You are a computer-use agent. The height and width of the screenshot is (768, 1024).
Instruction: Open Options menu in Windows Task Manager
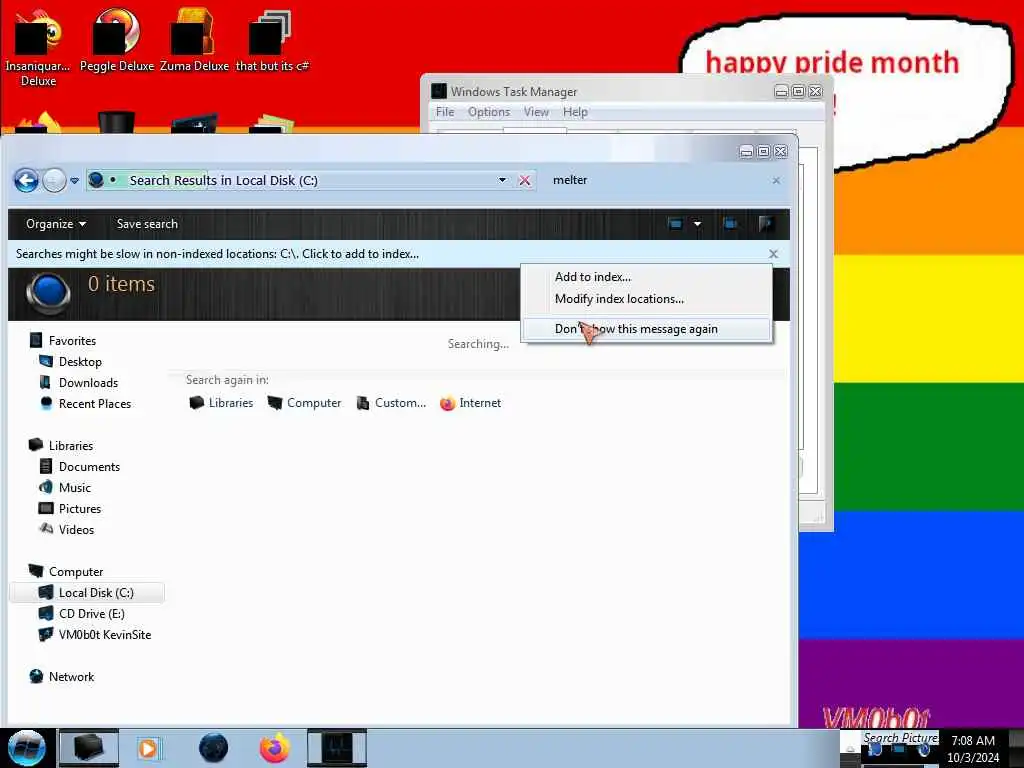point(488,112)
